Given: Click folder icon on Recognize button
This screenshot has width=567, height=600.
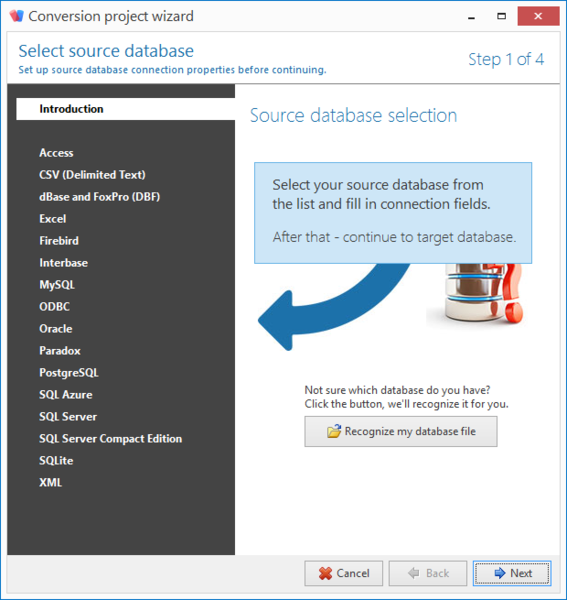Looking at the screenshot, I should click(334, 431).
